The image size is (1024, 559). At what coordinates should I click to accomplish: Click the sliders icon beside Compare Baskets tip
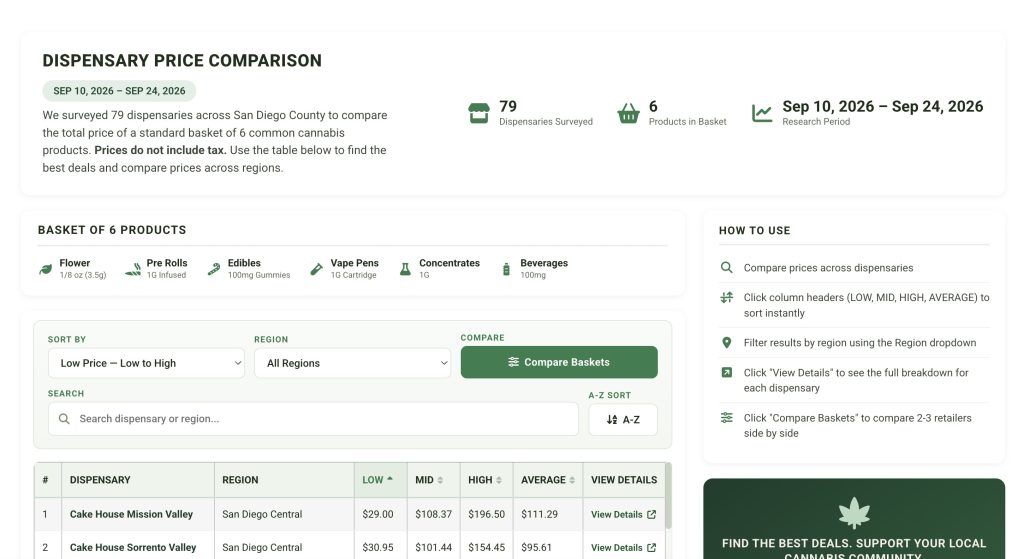point(726,417)
